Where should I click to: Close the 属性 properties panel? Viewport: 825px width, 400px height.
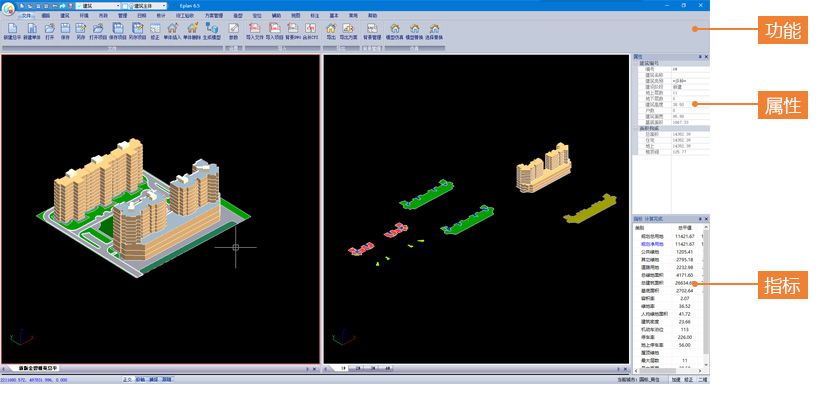click(706, 57)
